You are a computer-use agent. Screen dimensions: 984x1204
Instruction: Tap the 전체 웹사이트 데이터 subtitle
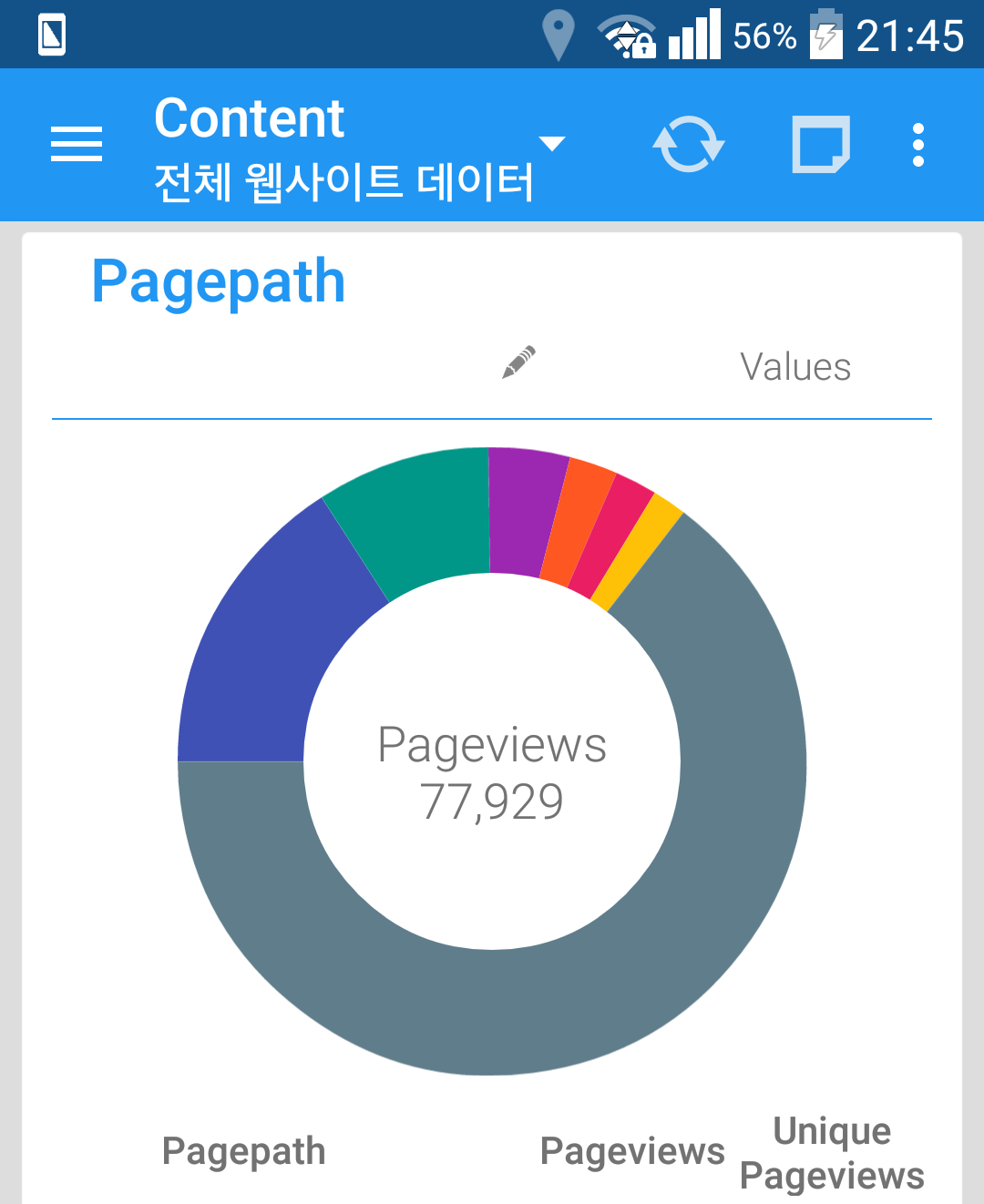click(343, 181)
